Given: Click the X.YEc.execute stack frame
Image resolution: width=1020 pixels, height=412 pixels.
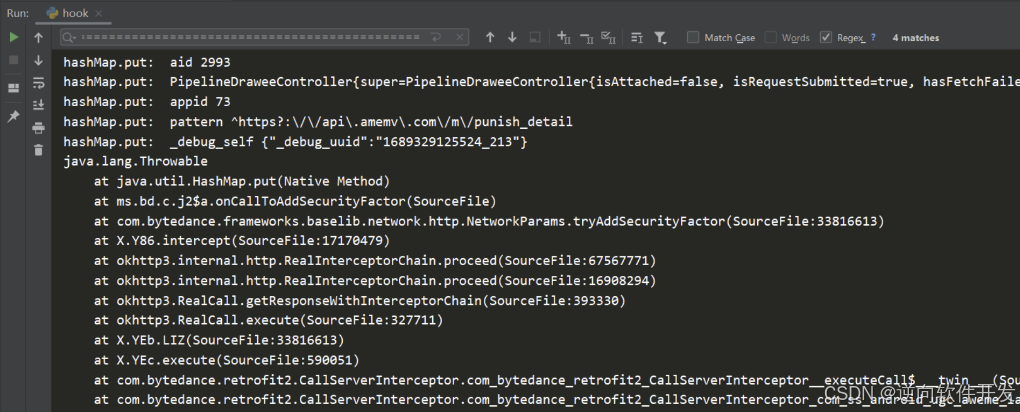Looking at the screenshot, I should (x=226, y=360).
